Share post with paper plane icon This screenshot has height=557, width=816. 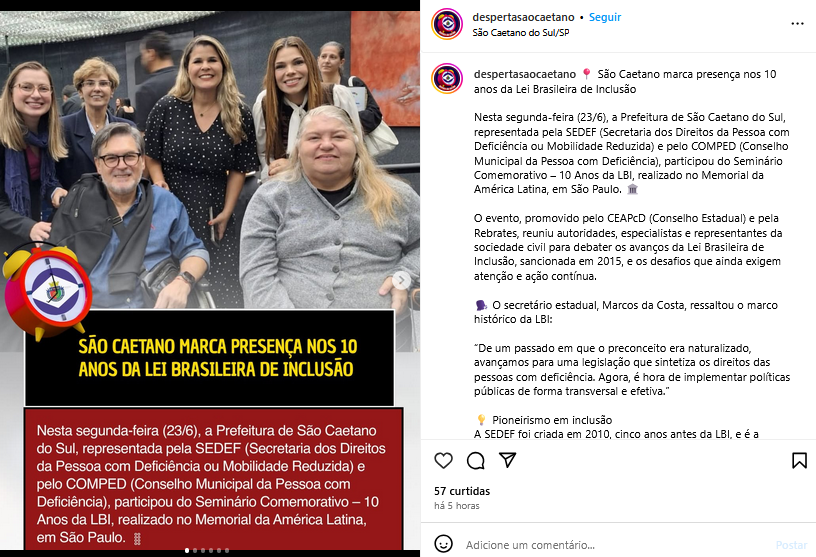507,460
